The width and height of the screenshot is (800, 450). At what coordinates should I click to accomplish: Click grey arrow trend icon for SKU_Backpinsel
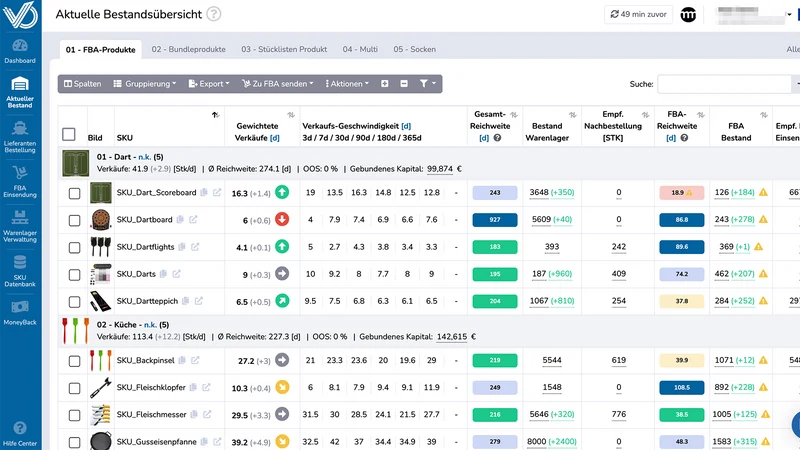pos(282,360)
